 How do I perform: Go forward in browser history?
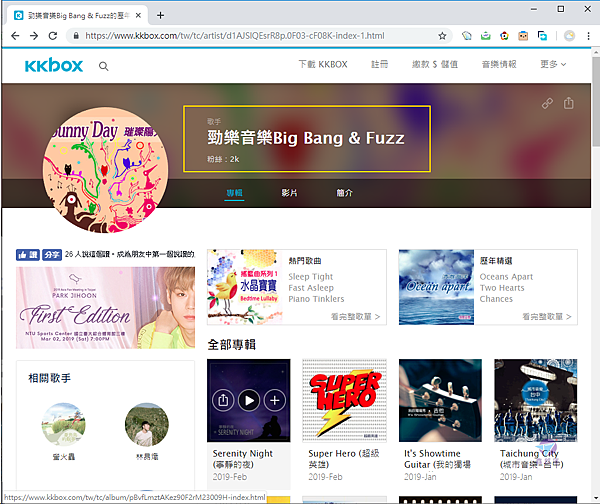coord(34,36)
